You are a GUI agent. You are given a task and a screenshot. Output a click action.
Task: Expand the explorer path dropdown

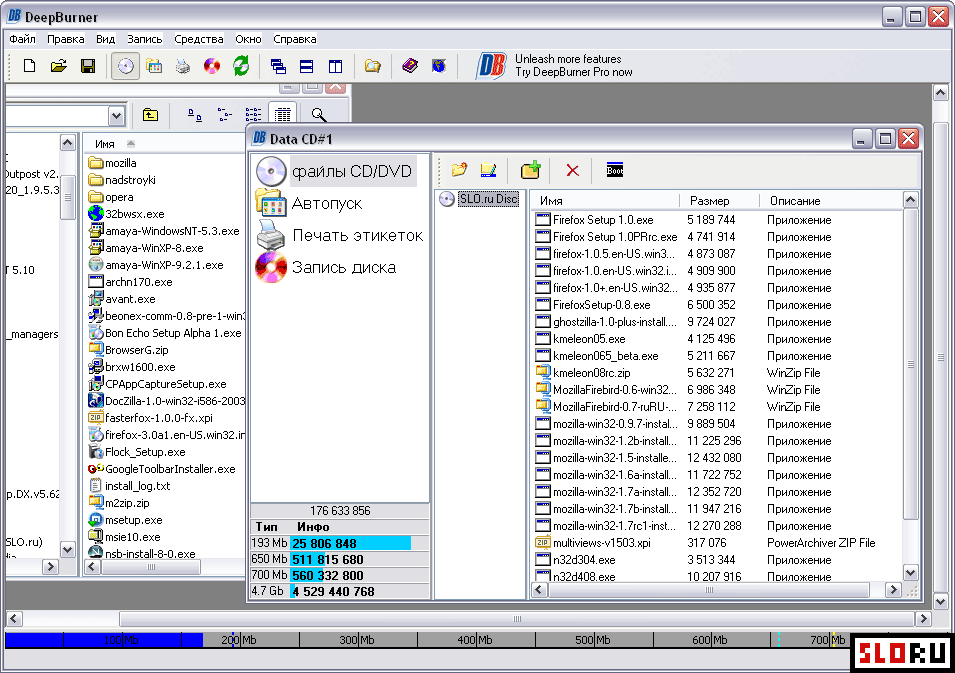pyautogui.click(x=116, y=115)
